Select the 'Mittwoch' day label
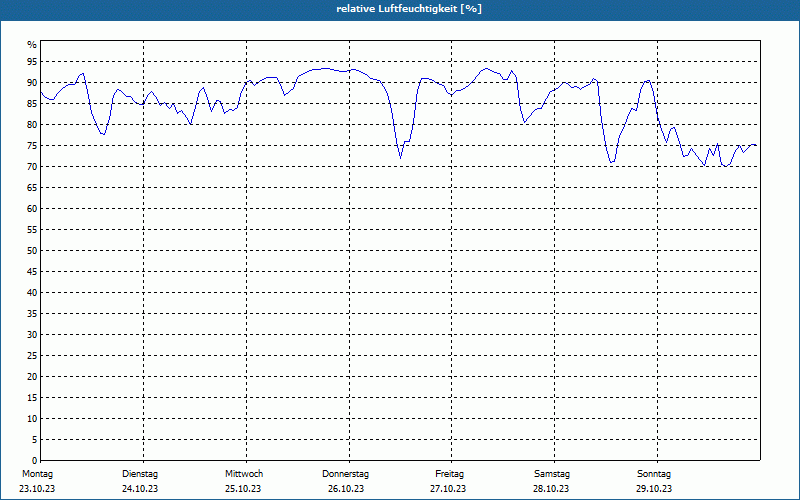800x500 pixels. click(x=244, y=474)
